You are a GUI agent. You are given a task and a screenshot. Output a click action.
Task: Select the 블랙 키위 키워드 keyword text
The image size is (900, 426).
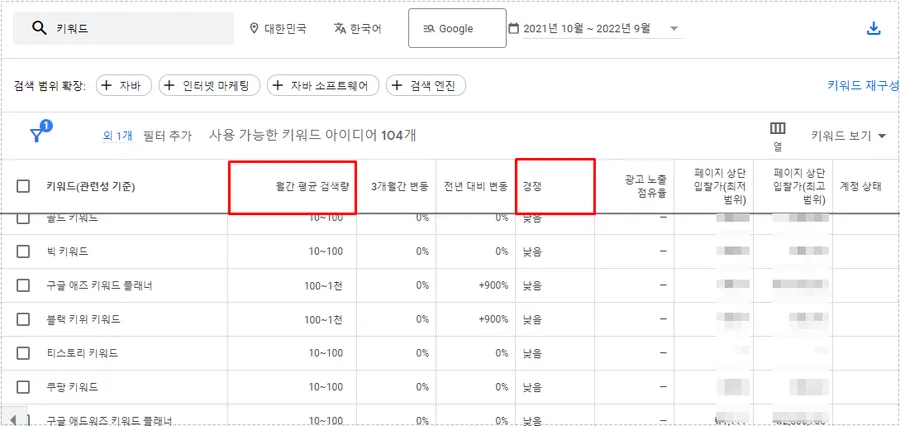coord(83,319)
